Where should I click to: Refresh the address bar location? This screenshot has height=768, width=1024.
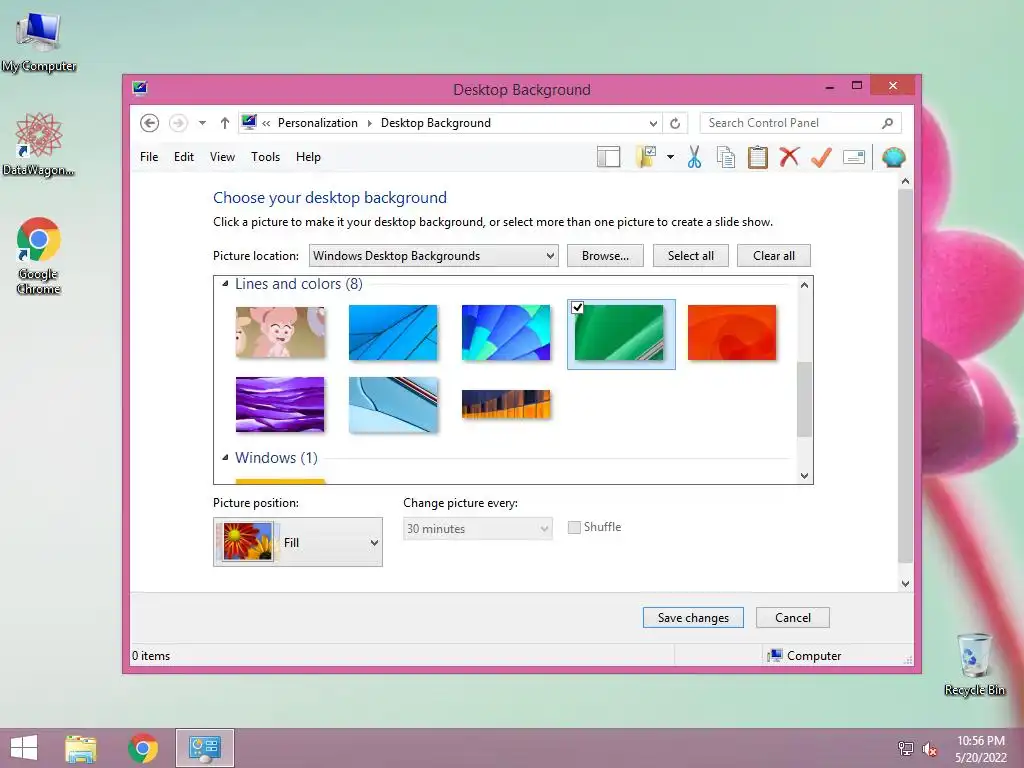[x=675, y=123]
